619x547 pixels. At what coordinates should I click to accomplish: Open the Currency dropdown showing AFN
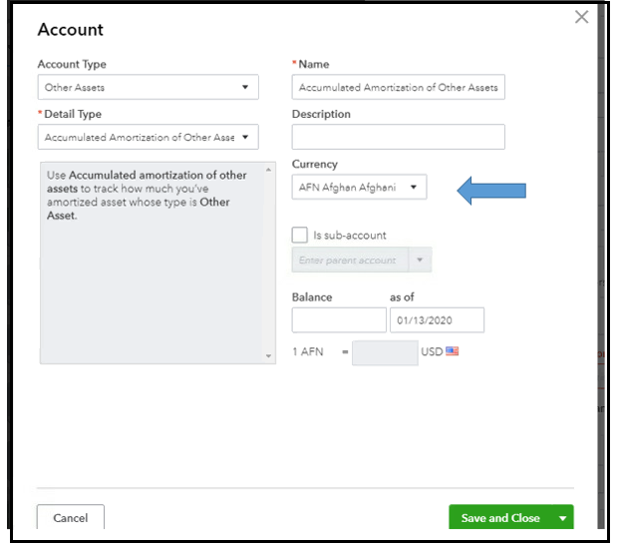point(359,187)
